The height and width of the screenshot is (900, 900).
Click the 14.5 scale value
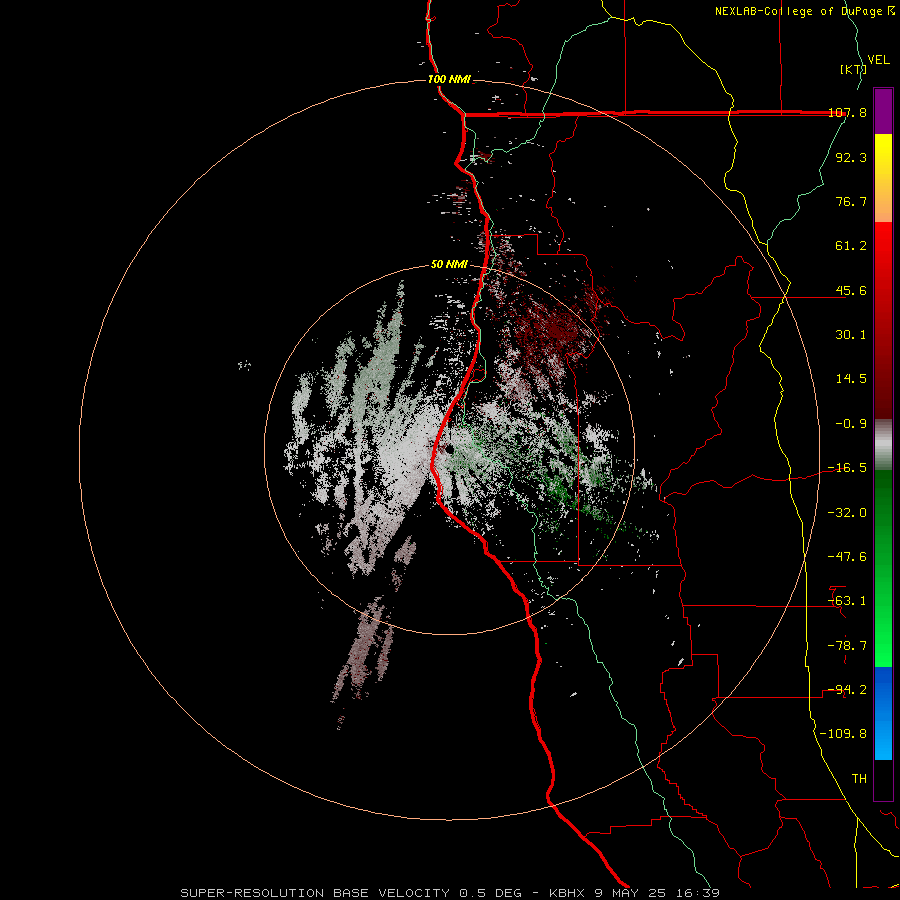[851, 379]
